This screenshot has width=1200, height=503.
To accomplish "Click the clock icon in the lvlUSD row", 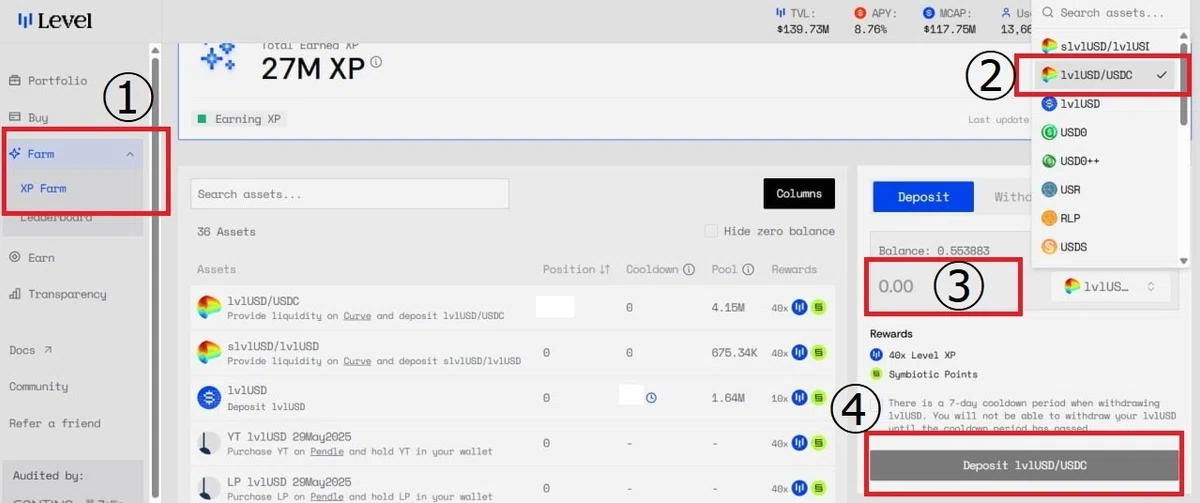I will pos(651,398).
